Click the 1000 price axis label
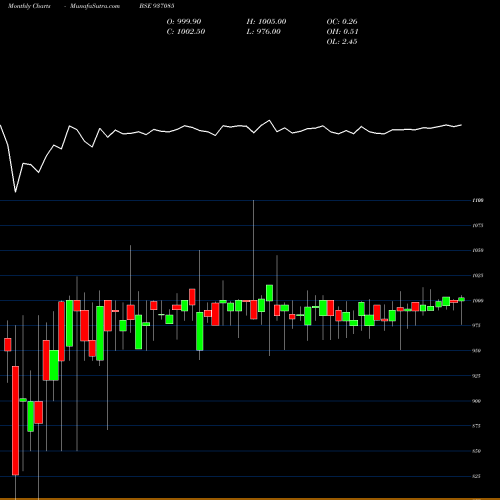500x500 pixels. [x=478, y=300]
